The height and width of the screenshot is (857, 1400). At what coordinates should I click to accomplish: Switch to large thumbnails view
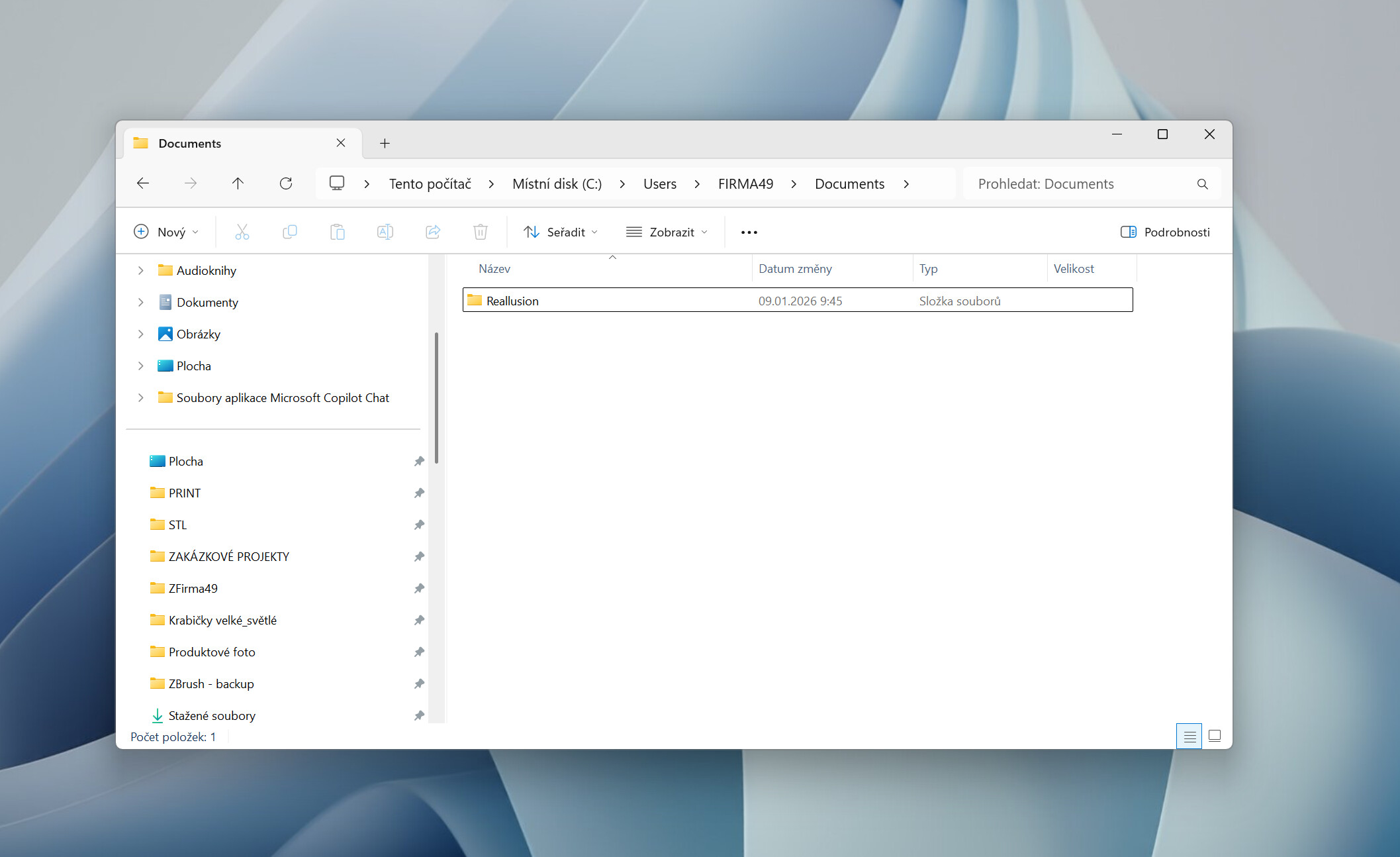click(x=1215, y=736)
